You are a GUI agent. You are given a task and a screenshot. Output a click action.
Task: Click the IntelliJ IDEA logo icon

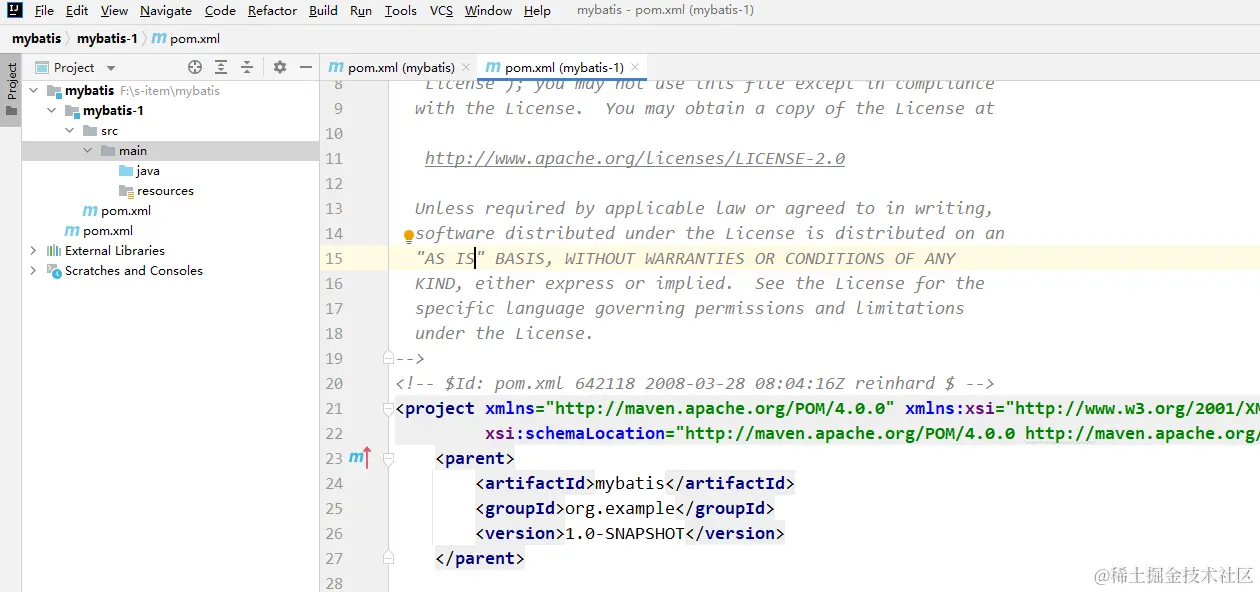[x=13, y=11]
